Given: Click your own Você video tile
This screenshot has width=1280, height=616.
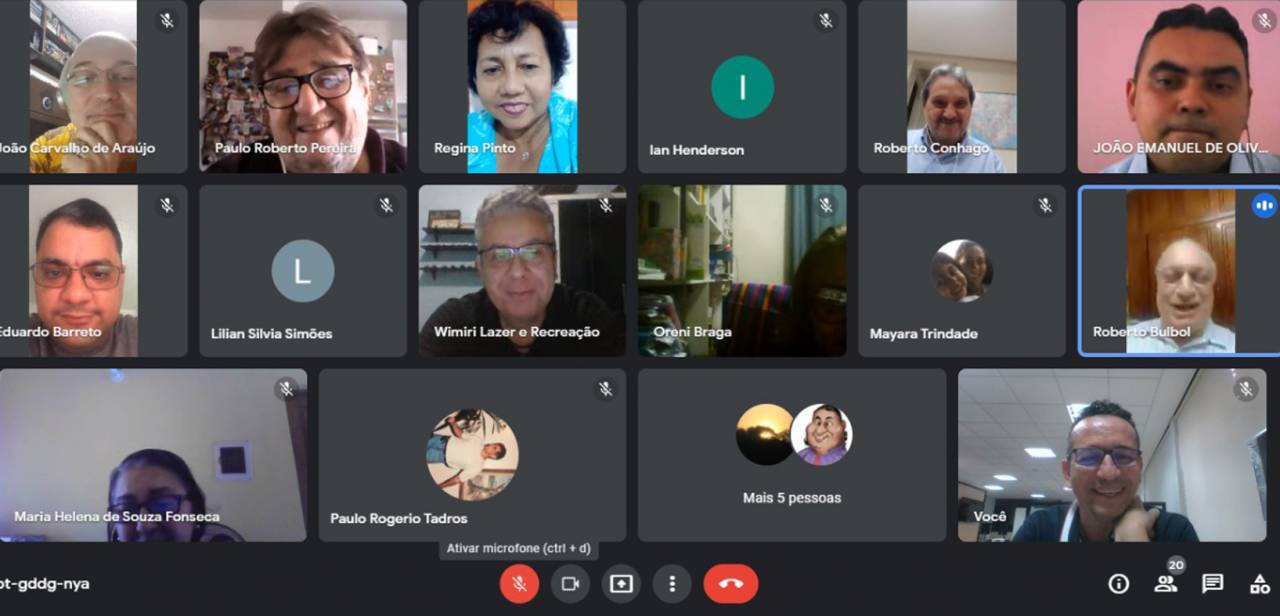Looking at the screenshot, I should pyautogui.click(x=1112, y=455).
